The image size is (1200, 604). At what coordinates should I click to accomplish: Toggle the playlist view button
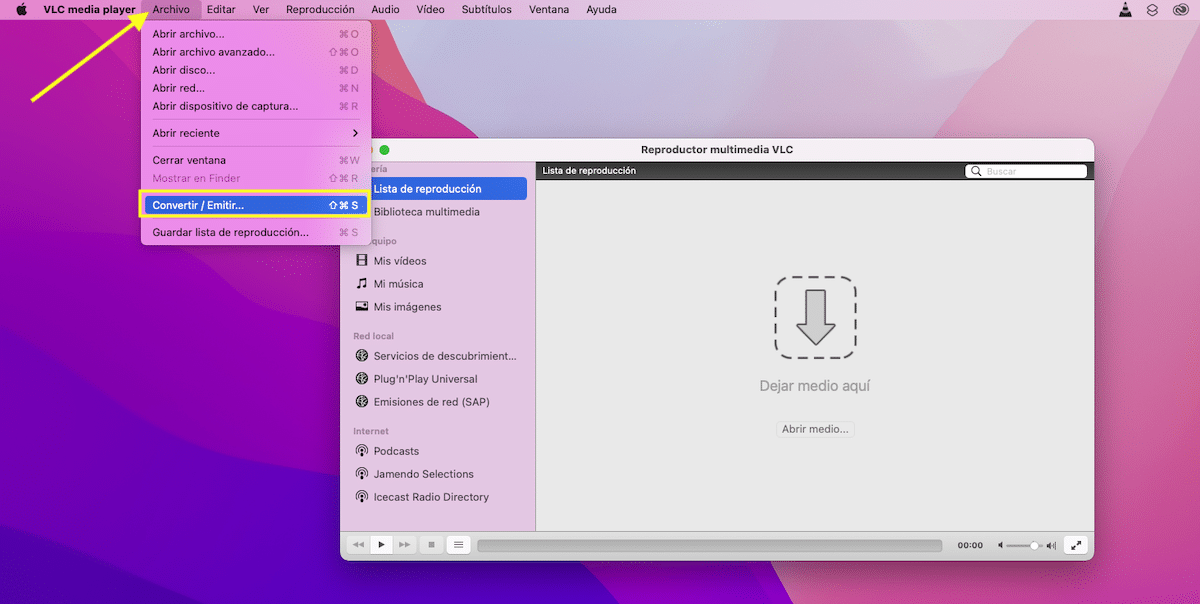click(x=458, y=545)
